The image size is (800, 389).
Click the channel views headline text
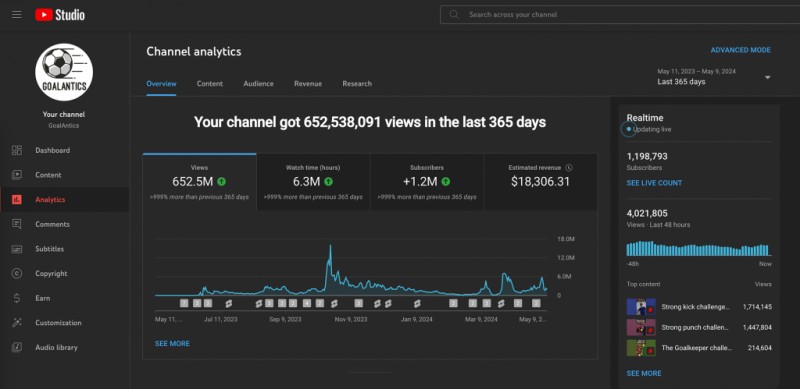[x=370, y=123]
